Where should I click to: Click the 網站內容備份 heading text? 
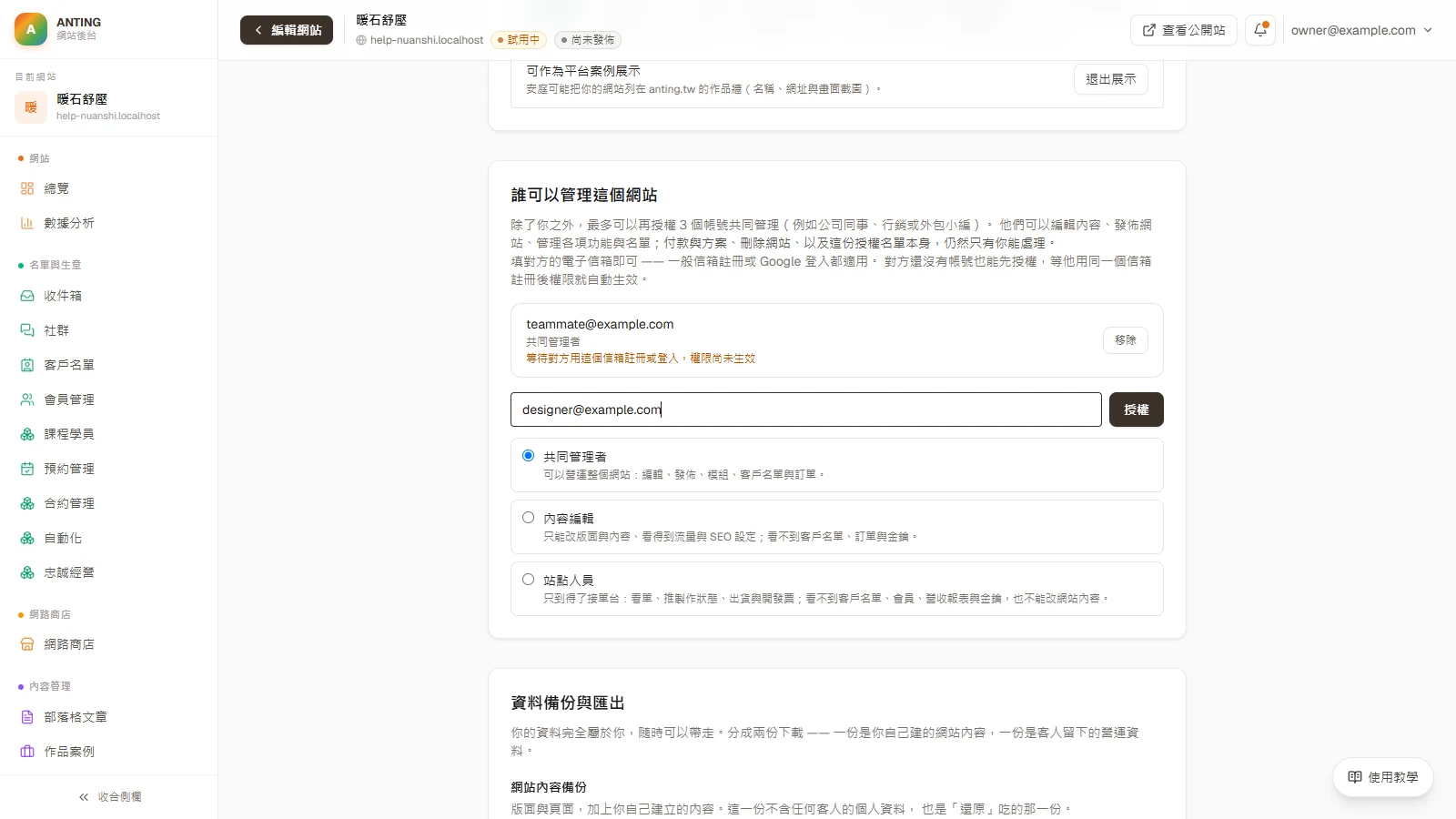[x=549, y=787]
